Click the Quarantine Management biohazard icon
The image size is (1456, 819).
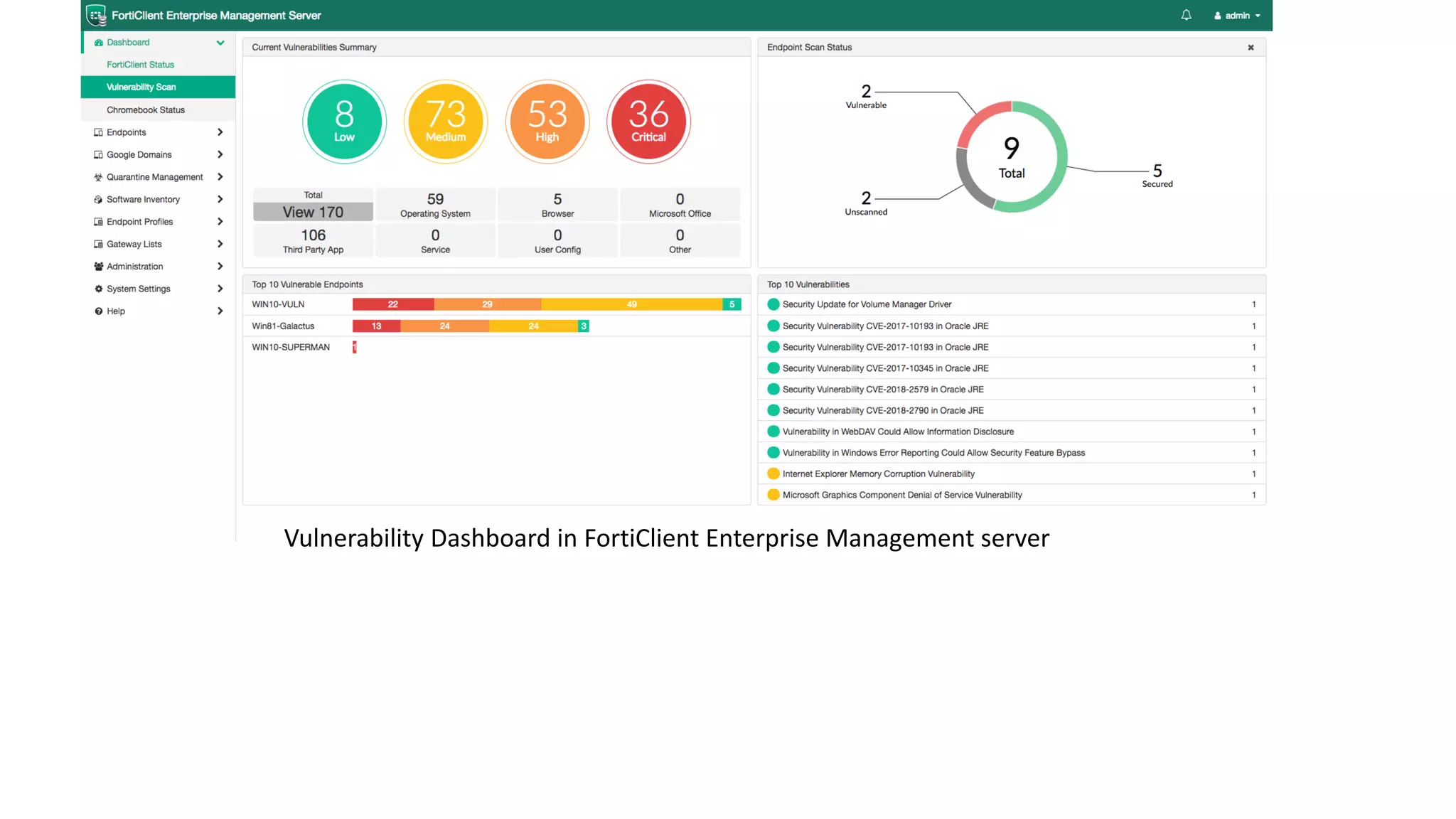[98, 177]
